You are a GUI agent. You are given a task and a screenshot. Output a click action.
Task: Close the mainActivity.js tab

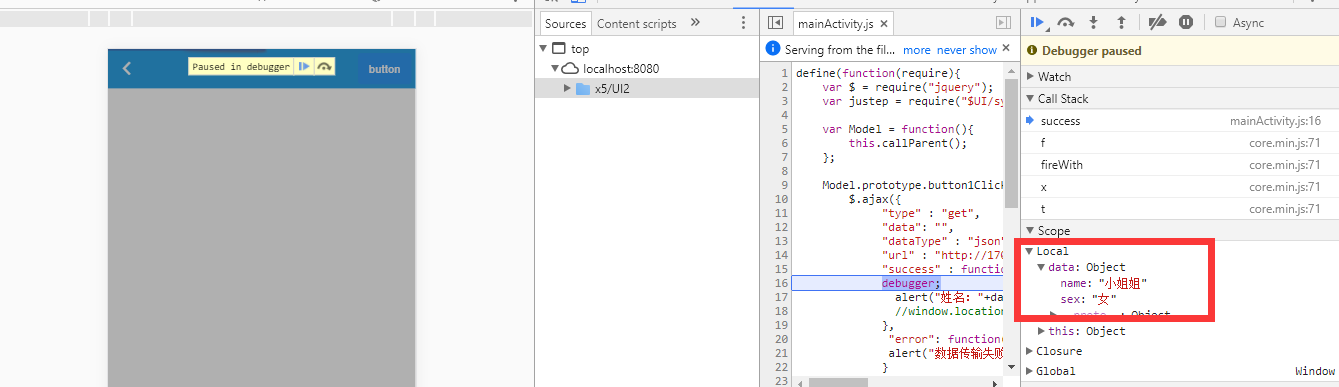tap(883, 23)
